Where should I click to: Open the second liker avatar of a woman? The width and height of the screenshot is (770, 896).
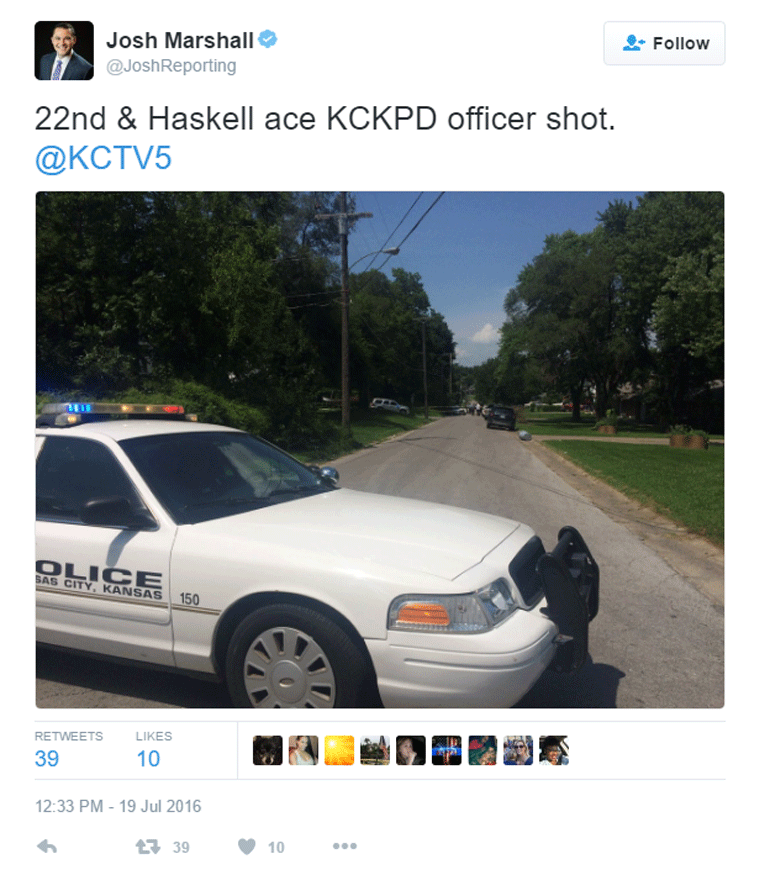pyautogui.click(x=303, y=750)
